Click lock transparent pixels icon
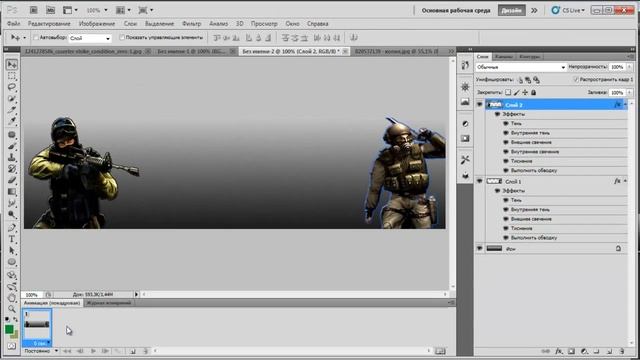This screenshot has width=640, height=360. coord(508,93)
